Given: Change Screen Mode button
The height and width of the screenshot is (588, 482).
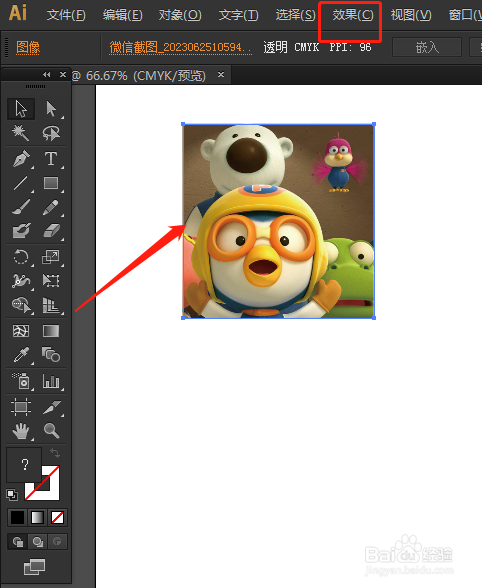Looking at the screenshot, I should click(35, 567).
